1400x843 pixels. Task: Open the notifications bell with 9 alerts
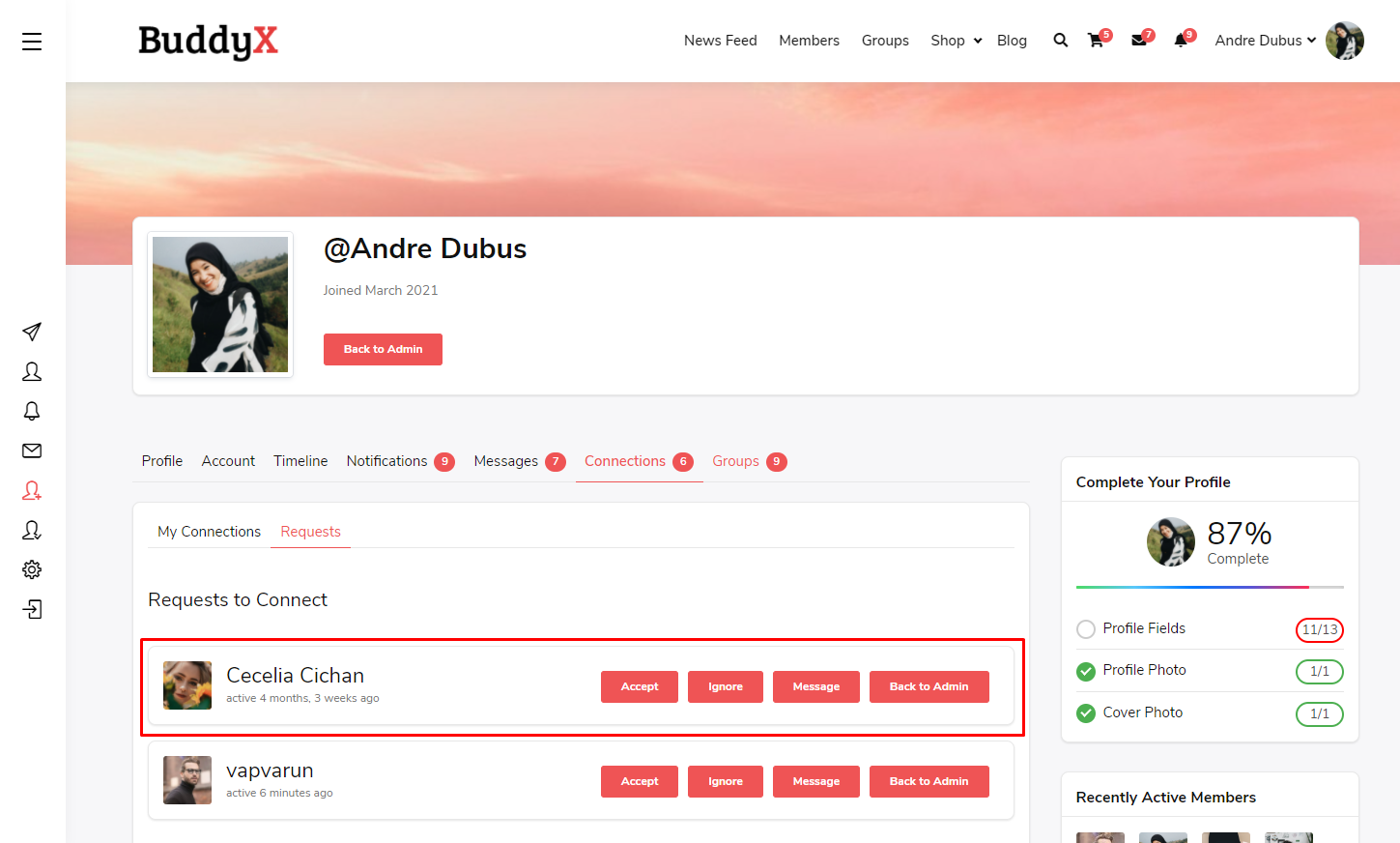(1180, 41)
